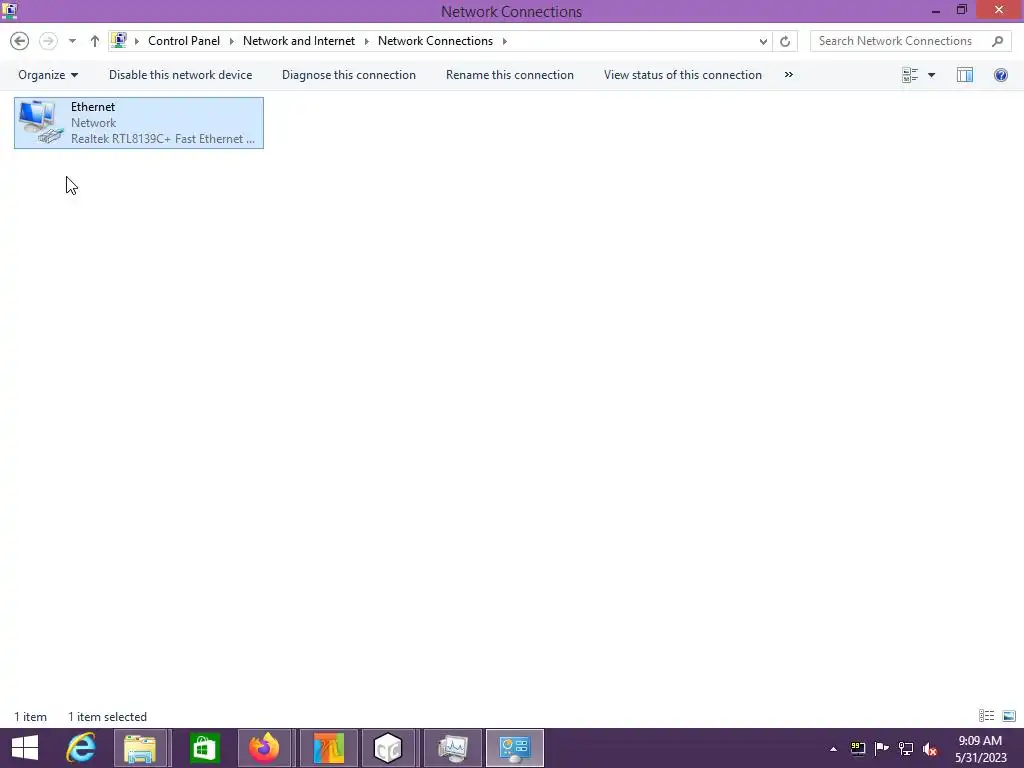Refresh the Network Connections view

tap(785, 41)
